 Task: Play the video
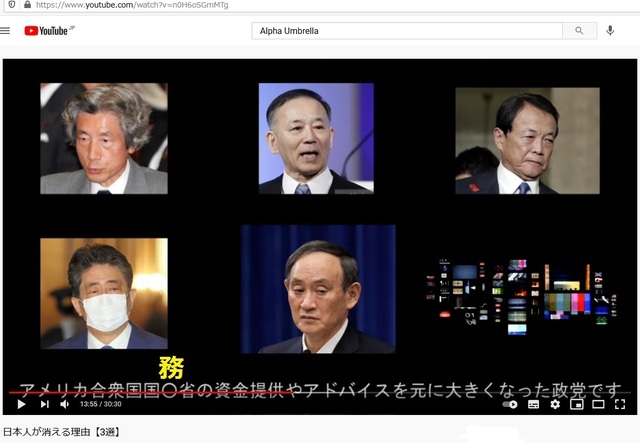pyautogui.click(x=21, y=404)
